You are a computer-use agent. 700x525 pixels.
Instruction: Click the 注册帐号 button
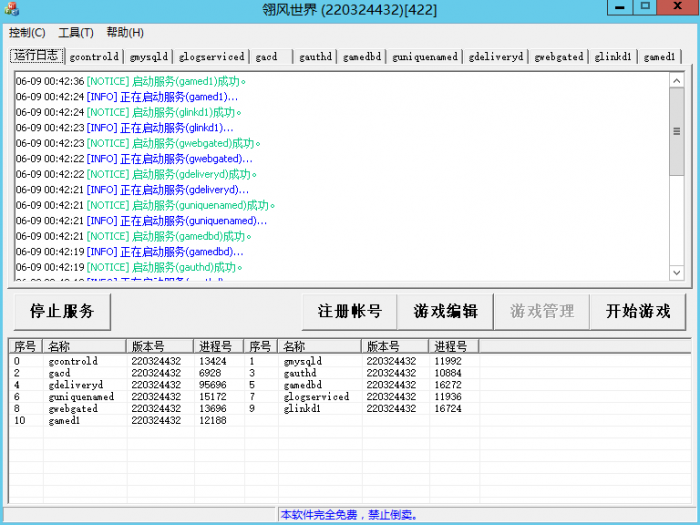pos(350,312)
